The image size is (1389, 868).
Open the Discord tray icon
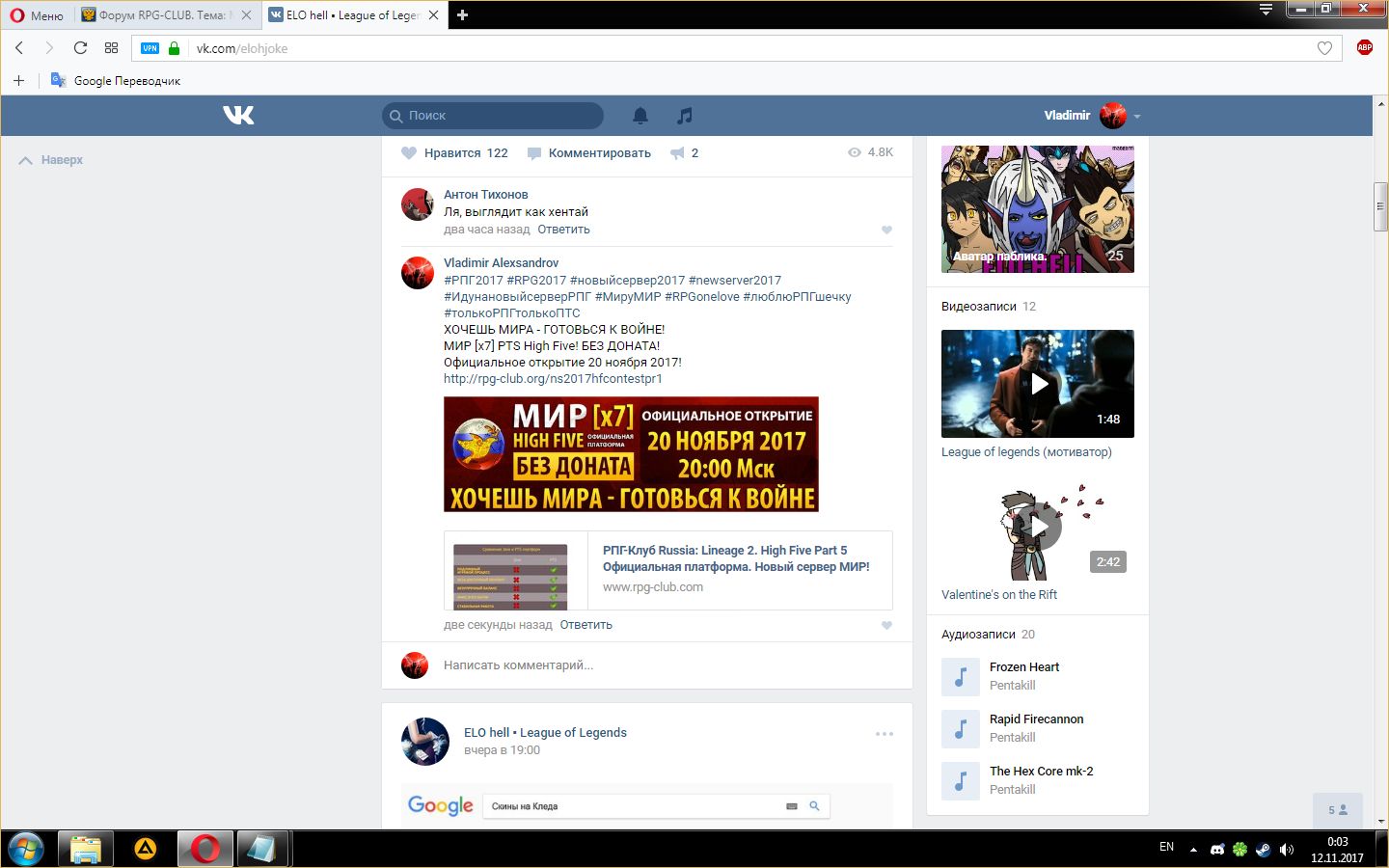coord(1217,850)
